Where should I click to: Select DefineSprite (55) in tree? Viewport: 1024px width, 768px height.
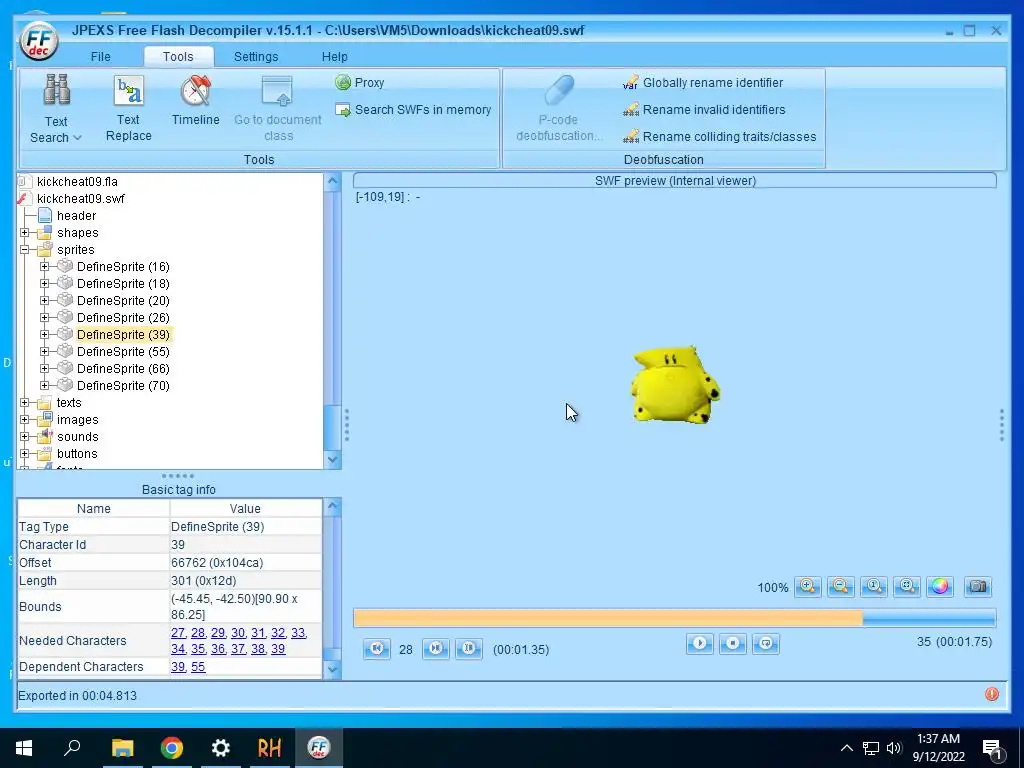[x=123, y=351]
